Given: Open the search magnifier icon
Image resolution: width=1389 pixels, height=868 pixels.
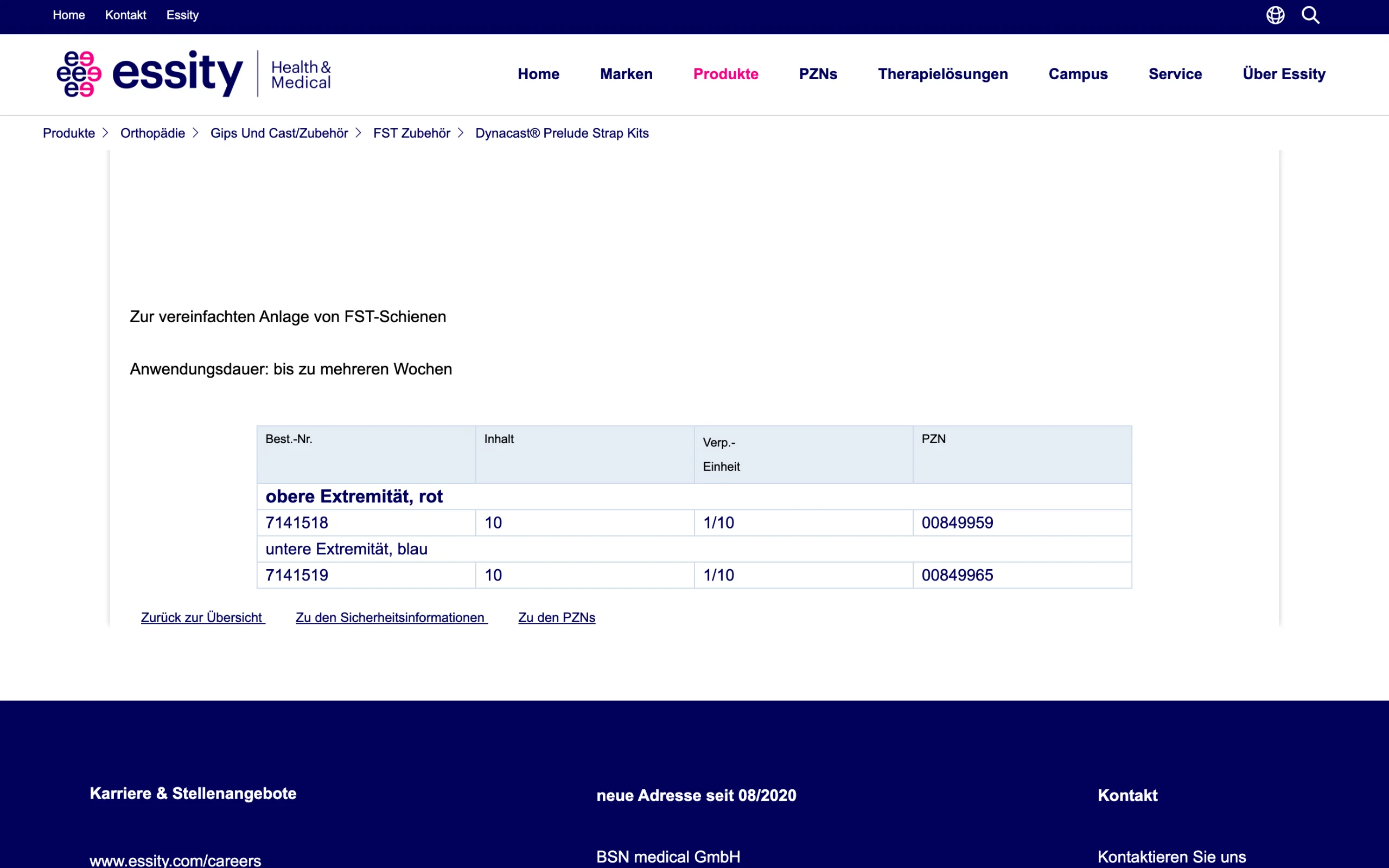Looking at the screenshot, I should click(x=1310, y=15).
